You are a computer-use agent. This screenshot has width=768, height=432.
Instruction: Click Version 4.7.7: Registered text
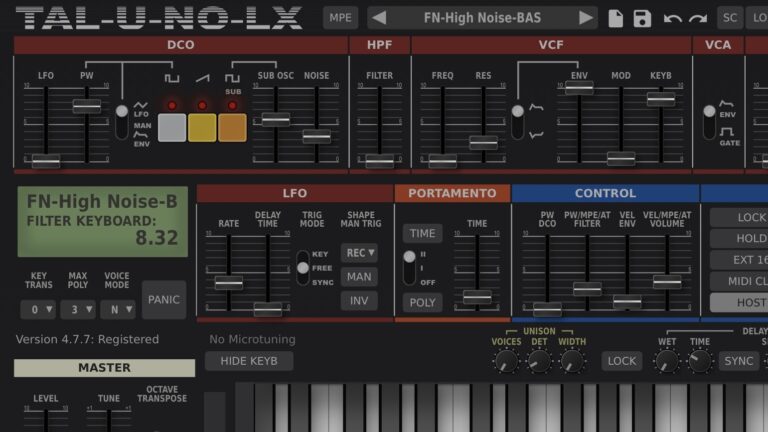pos(87,339)
